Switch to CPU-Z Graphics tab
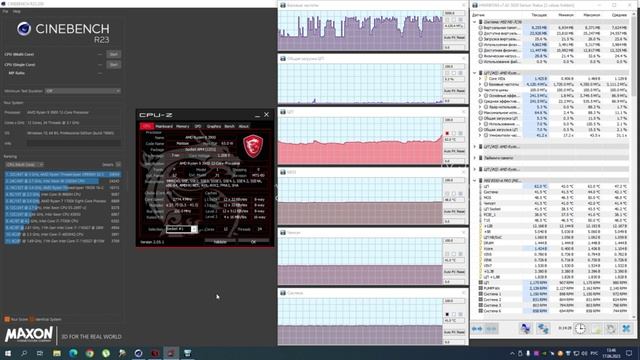 tap(213, 126)
